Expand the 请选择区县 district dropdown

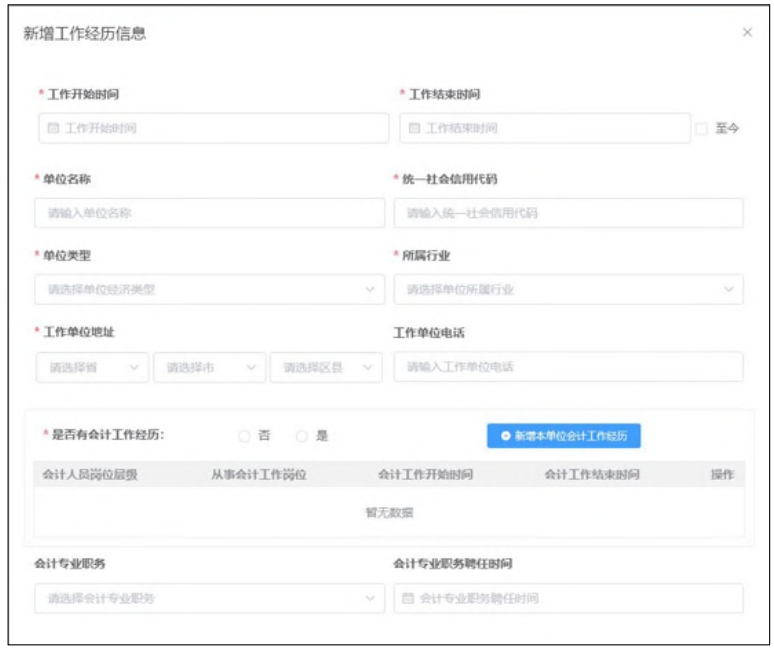pos(326,367)
